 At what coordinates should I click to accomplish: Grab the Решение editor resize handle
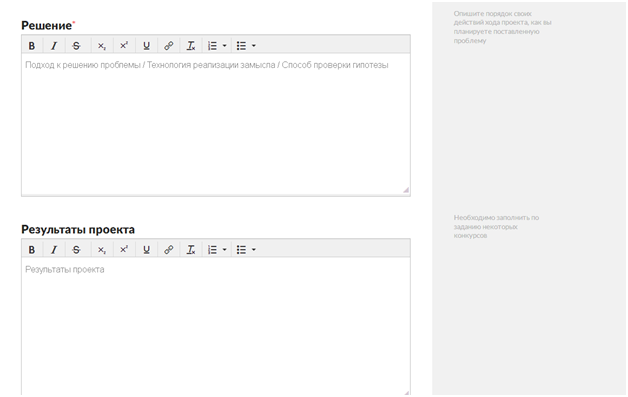[x=406, y=190]
